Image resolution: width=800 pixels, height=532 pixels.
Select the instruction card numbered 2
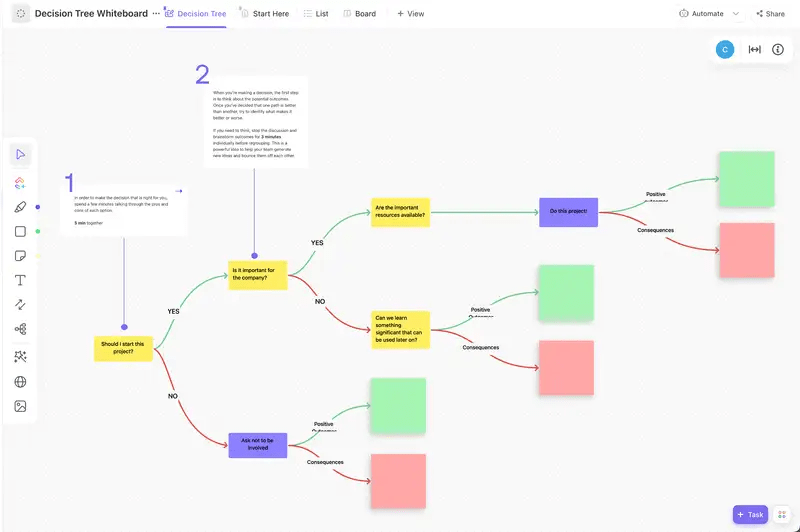(x=256, y=122)
